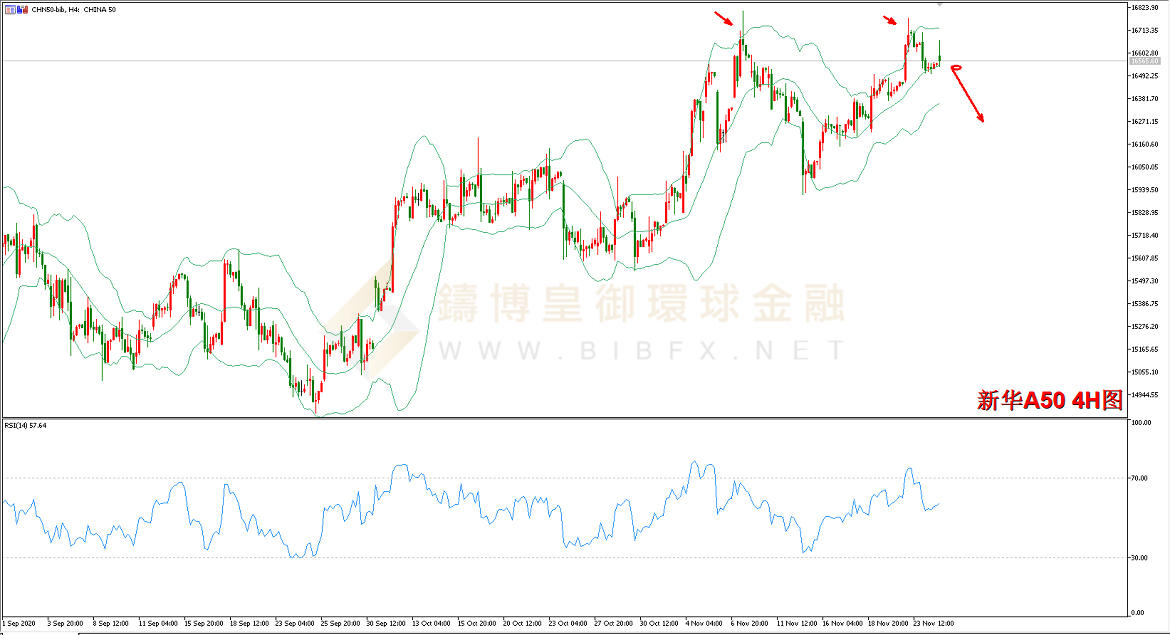Select the red arrow above the 23 Nov peak
Image resolution: width=1170 pixels, height=635 pixels.
click(890, 21)
